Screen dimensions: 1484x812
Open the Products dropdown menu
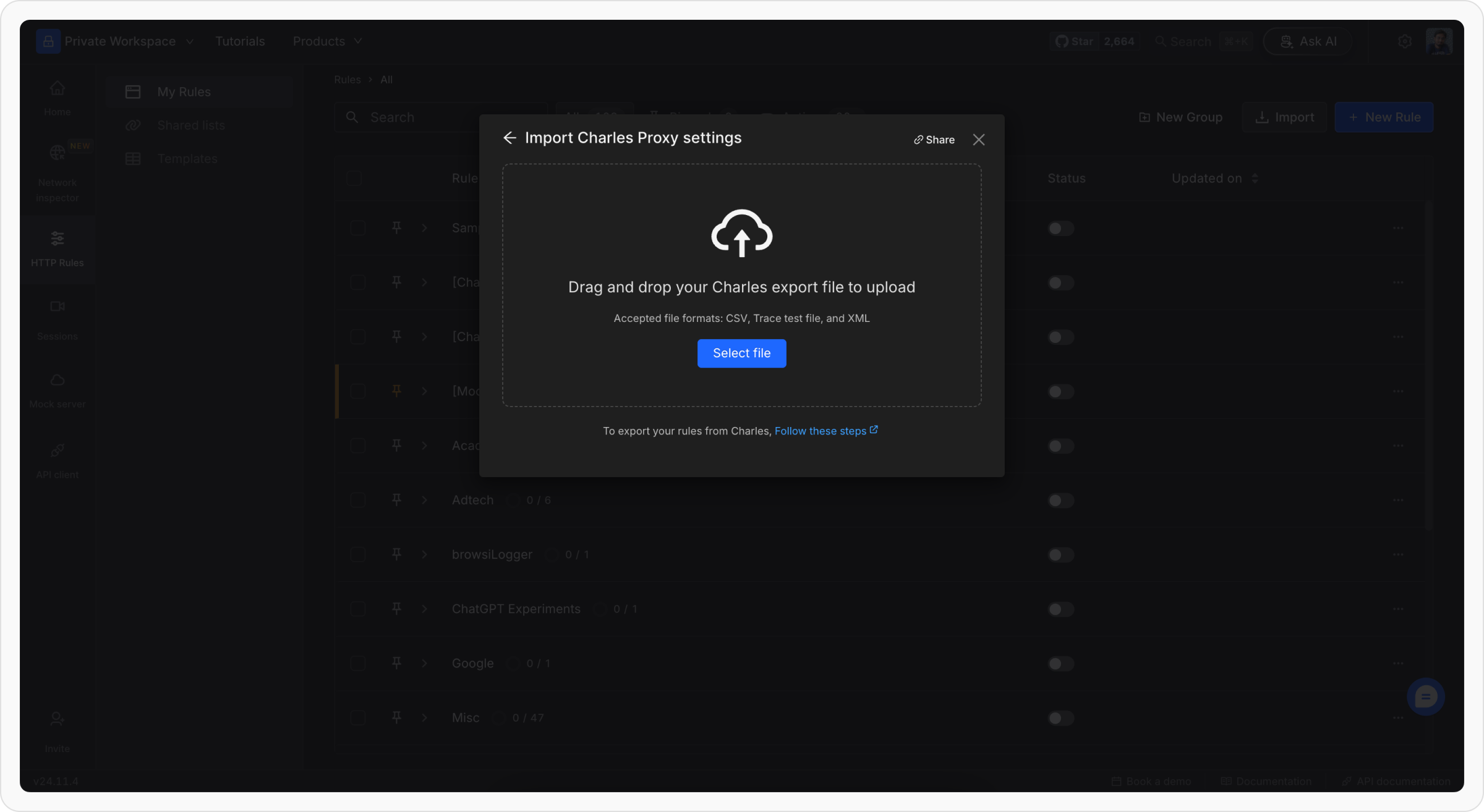(327, 41)
